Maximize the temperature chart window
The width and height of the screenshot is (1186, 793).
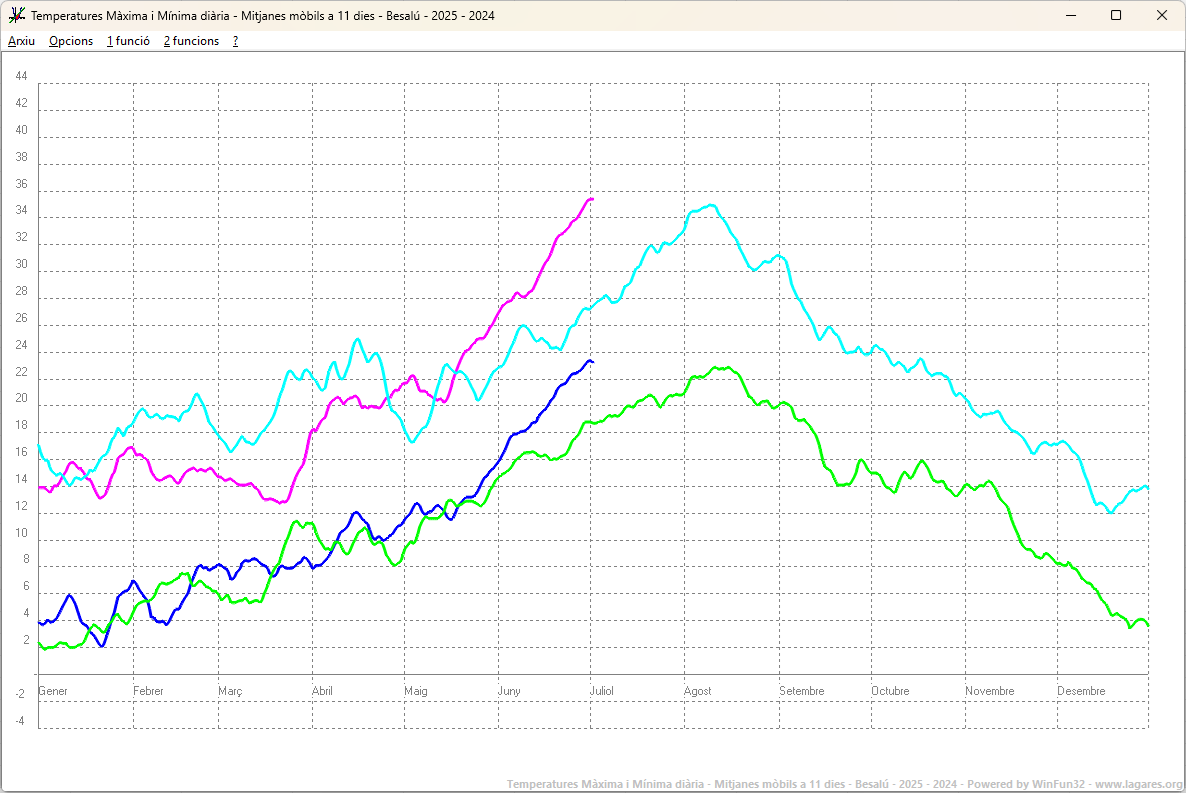click(1116, 15)
